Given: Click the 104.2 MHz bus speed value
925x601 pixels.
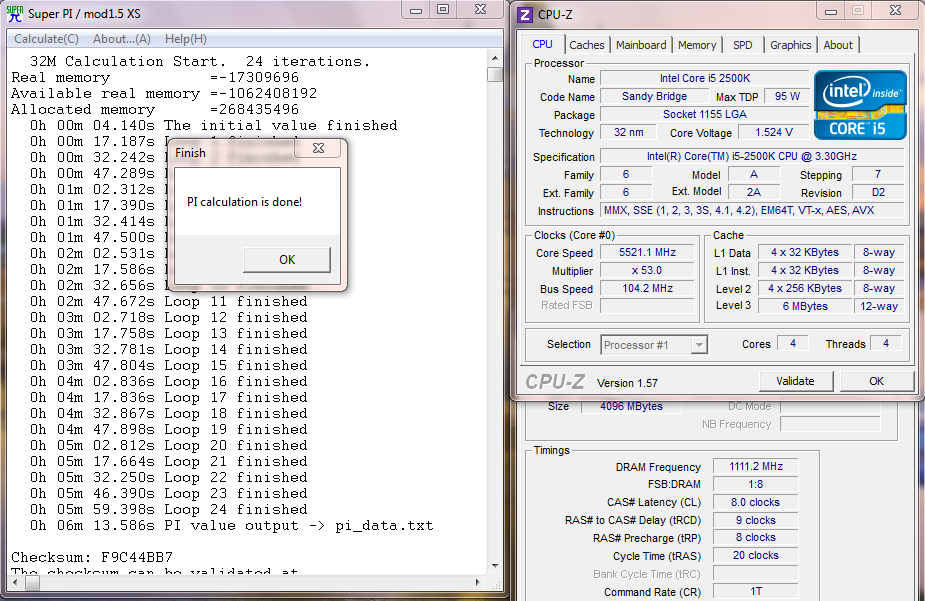Looking at the screenshot, I should (647, 288).
